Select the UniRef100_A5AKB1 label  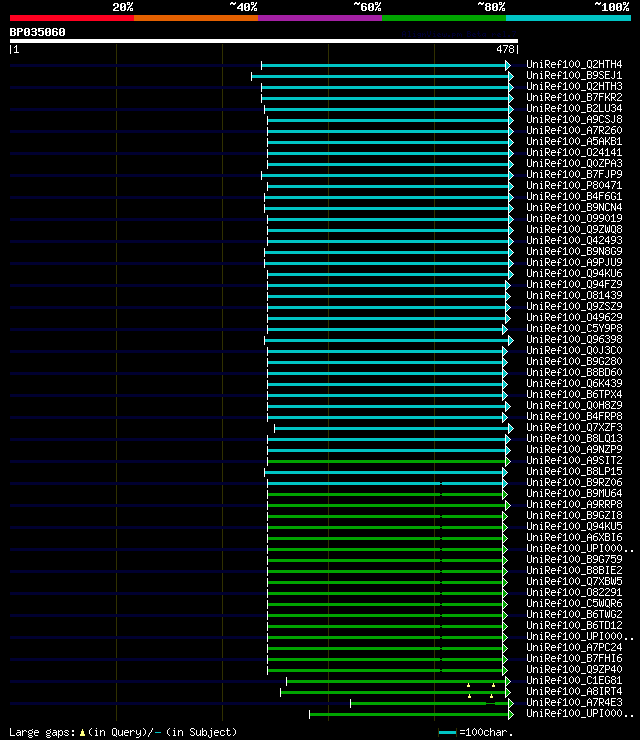[574, 141]
